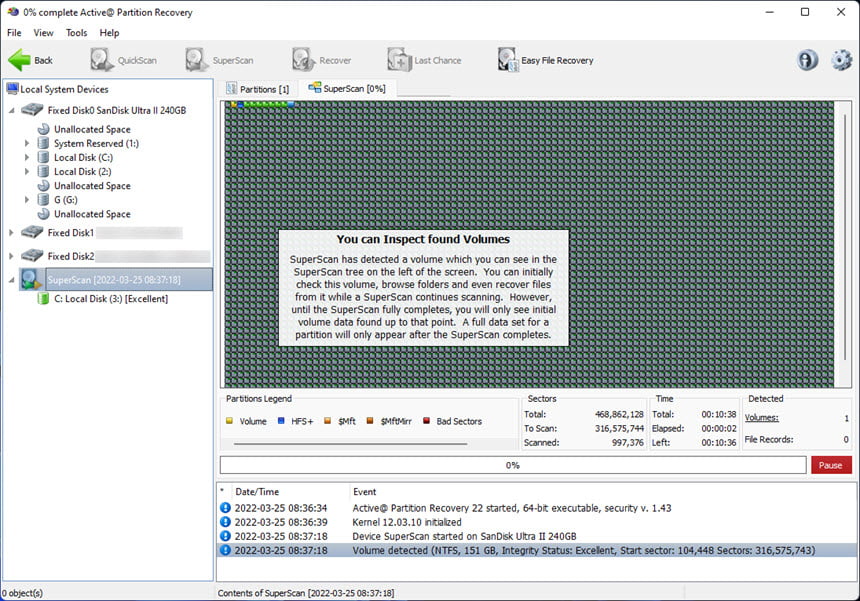
Task: Open the info icon in the toolbar
Action: [x=807, y=60]
